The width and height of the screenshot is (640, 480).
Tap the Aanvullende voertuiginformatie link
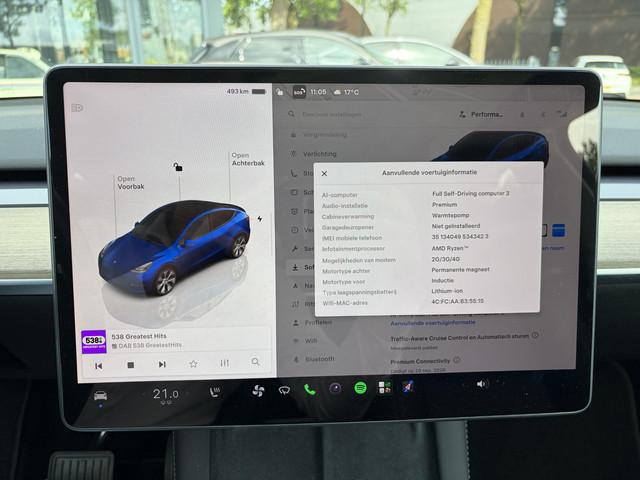[433, 323]
